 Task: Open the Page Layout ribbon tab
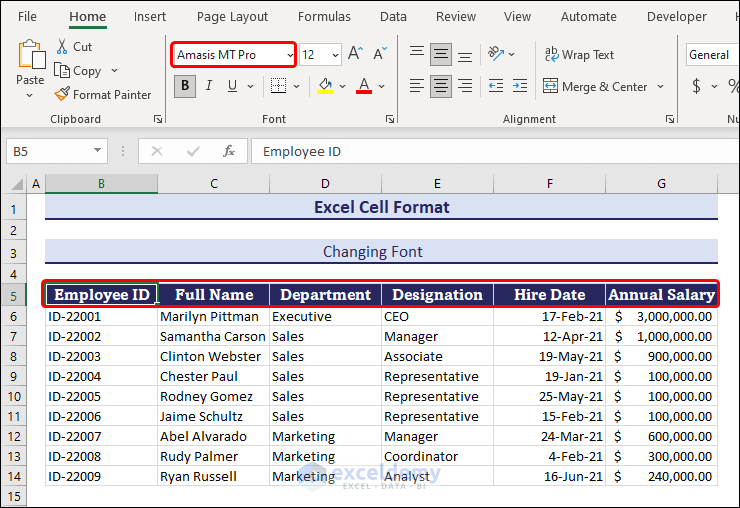tap(232, 17)
